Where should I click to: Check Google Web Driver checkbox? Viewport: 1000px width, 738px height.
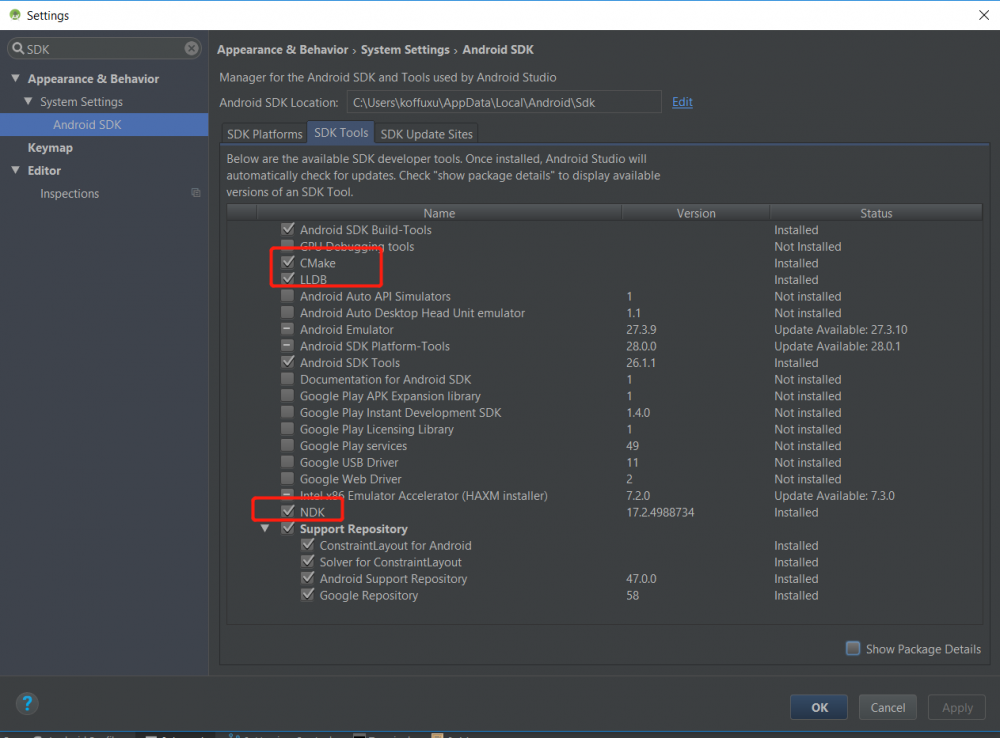click(288, 478)
